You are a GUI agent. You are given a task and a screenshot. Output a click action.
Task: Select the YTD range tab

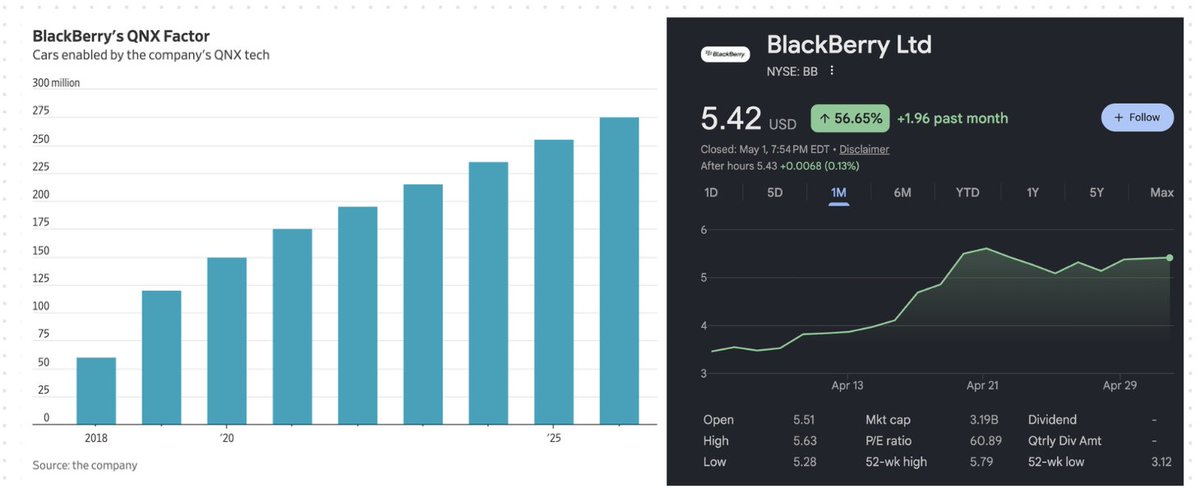point(967,192)
